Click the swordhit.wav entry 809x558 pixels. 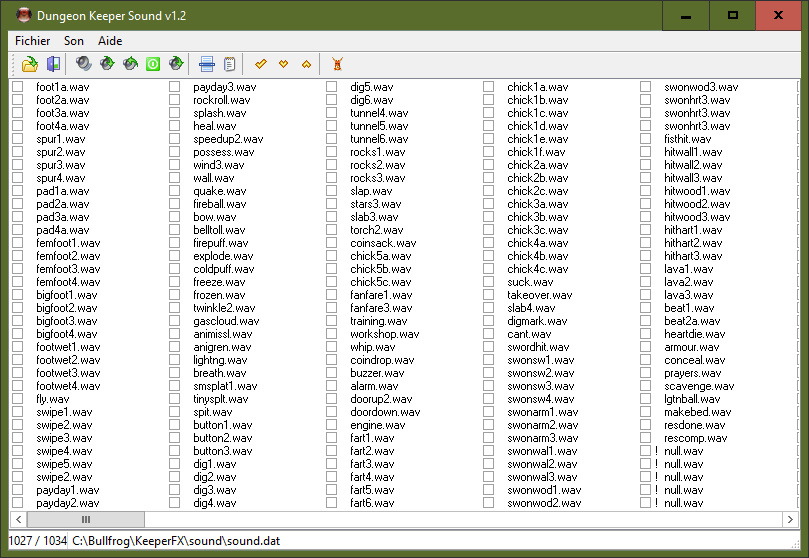538,347
